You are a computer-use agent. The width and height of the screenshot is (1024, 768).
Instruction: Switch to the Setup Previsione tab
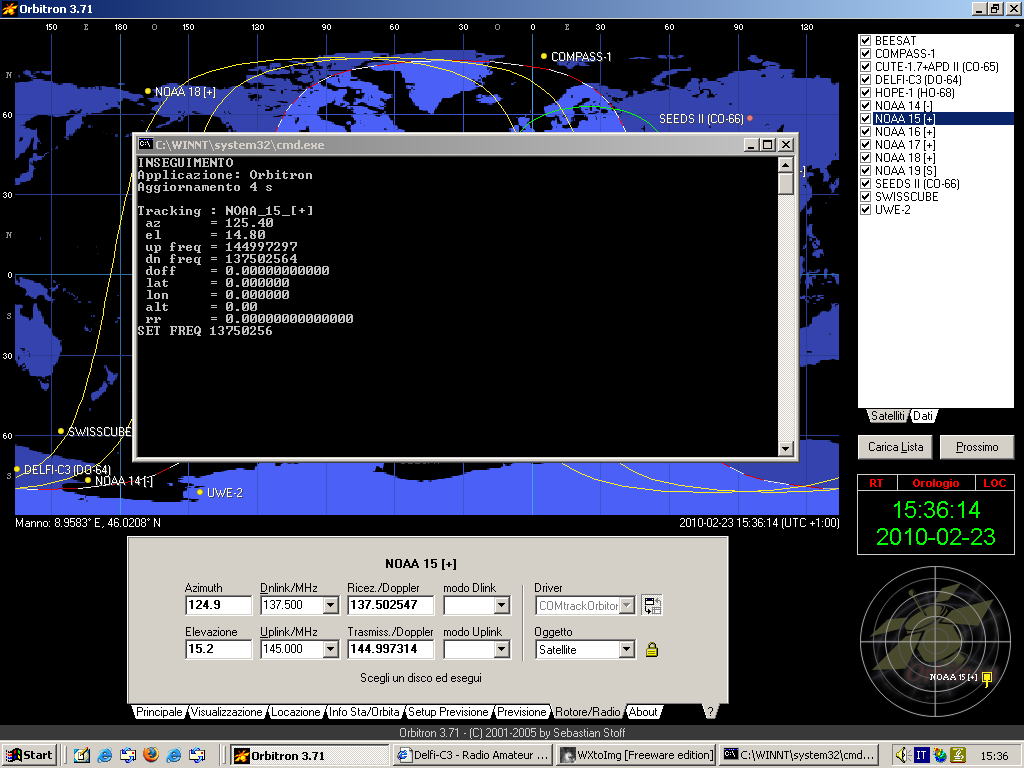[448, 712]
